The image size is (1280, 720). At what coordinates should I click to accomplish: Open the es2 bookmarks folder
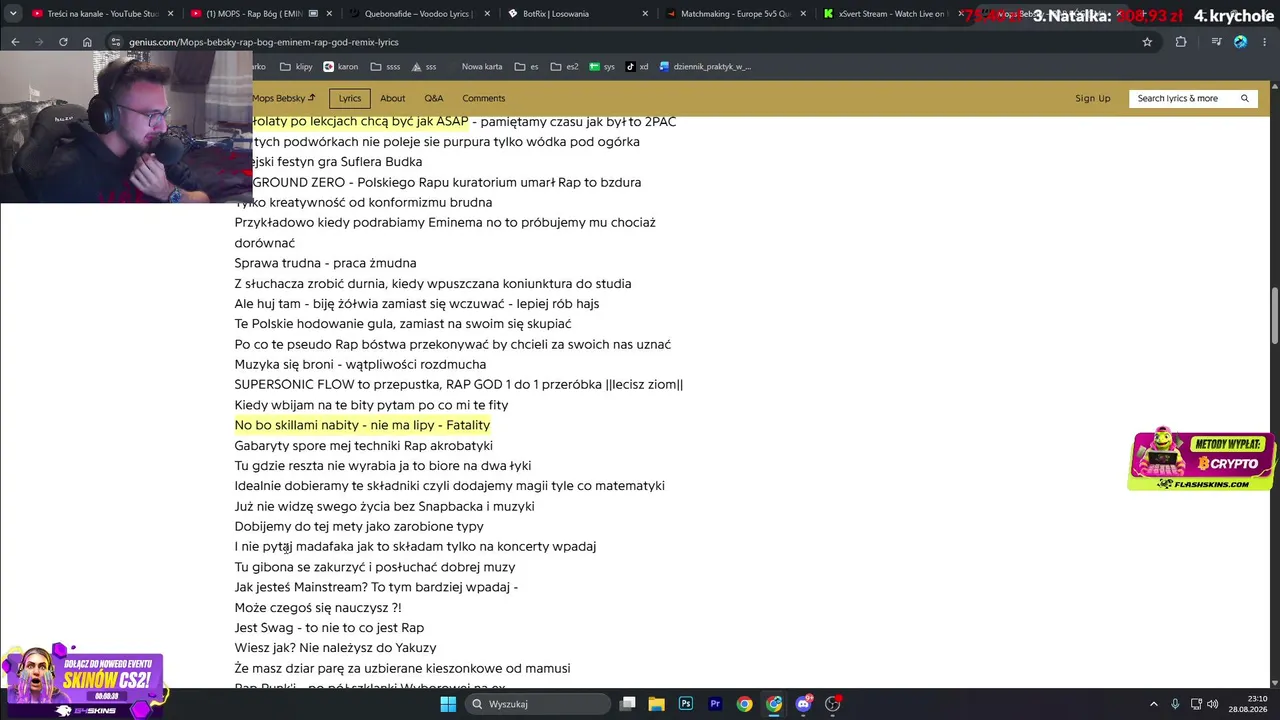point(564,67)
